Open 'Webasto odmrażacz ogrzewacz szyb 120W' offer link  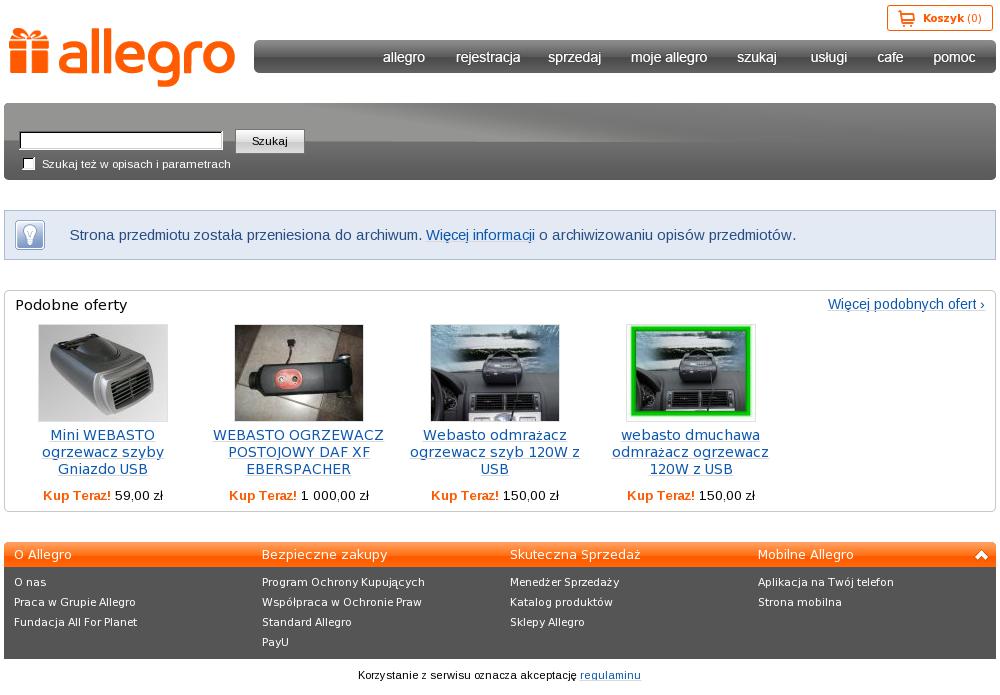pyautogui.click(x=495, y=452)
